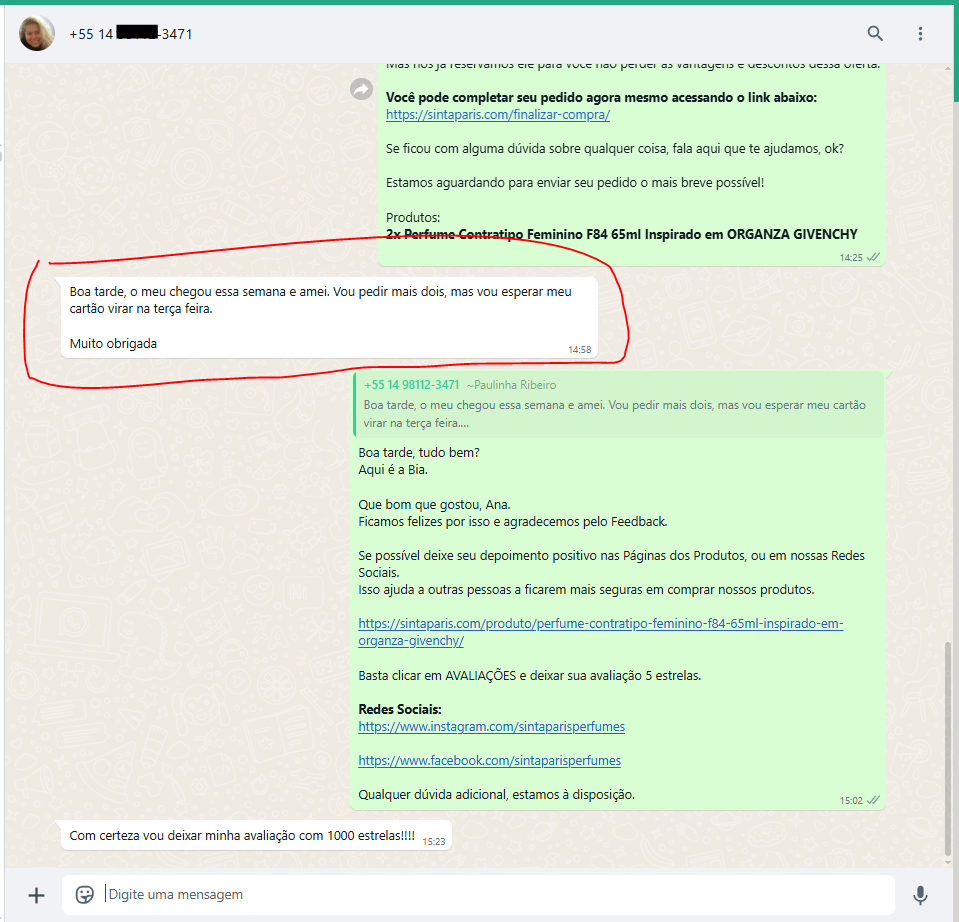Open the chat search magnifier icon
The image size is (959, 922).
click(875, 34)
